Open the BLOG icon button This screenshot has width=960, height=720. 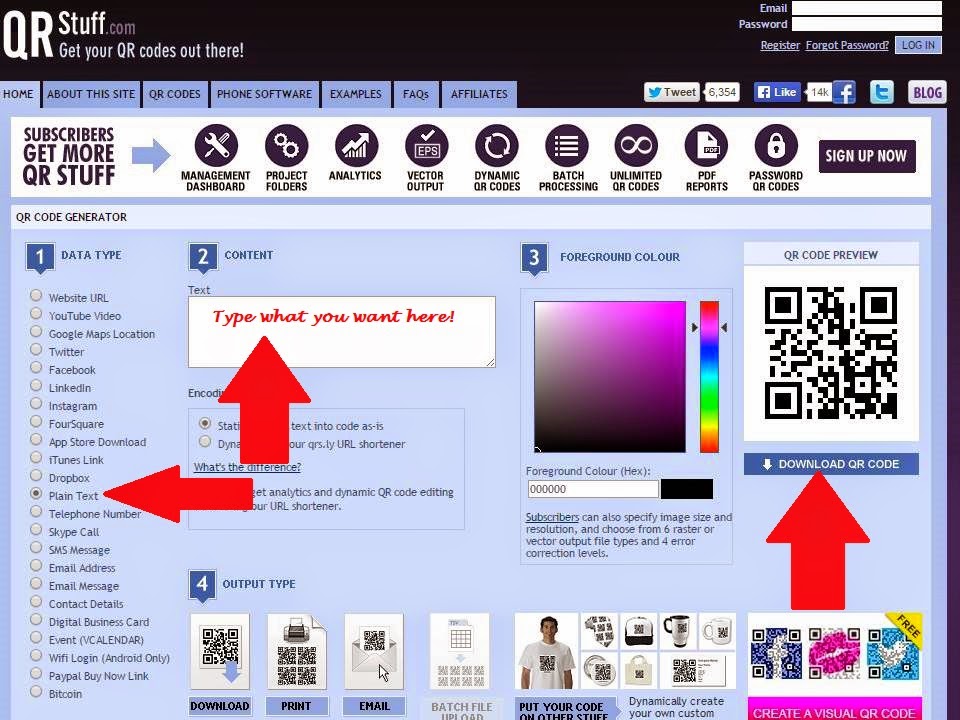(927, 92)
